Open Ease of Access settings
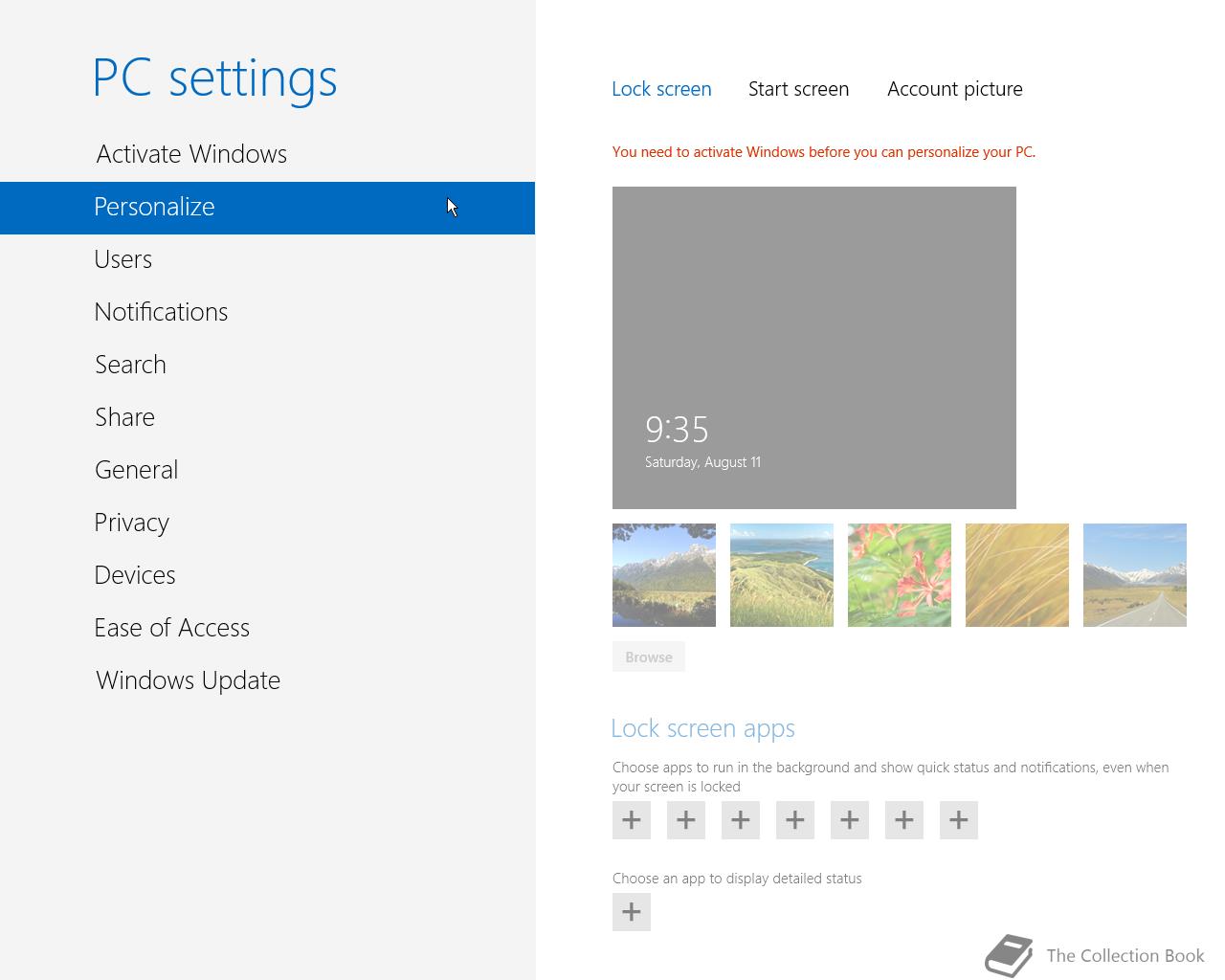The height and width of the screenshot is (980, 1225). tap(267, 628)
